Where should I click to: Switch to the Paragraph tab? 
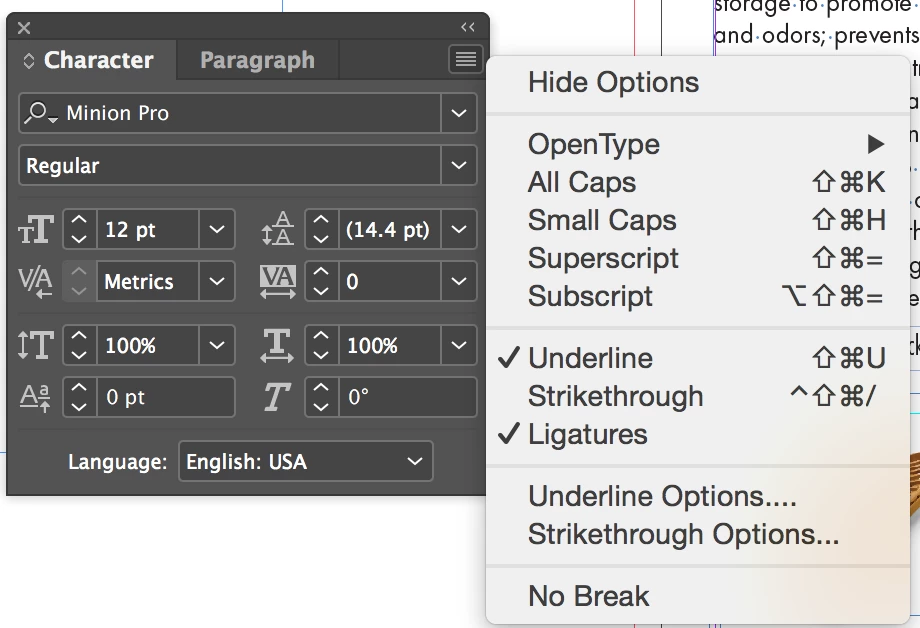point(257,60)
